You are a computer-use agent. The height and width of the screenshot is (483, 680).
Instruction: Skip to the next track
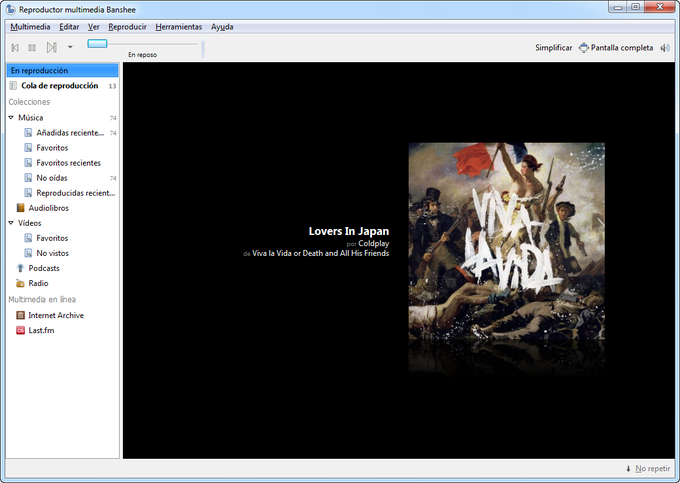(52, 47)
